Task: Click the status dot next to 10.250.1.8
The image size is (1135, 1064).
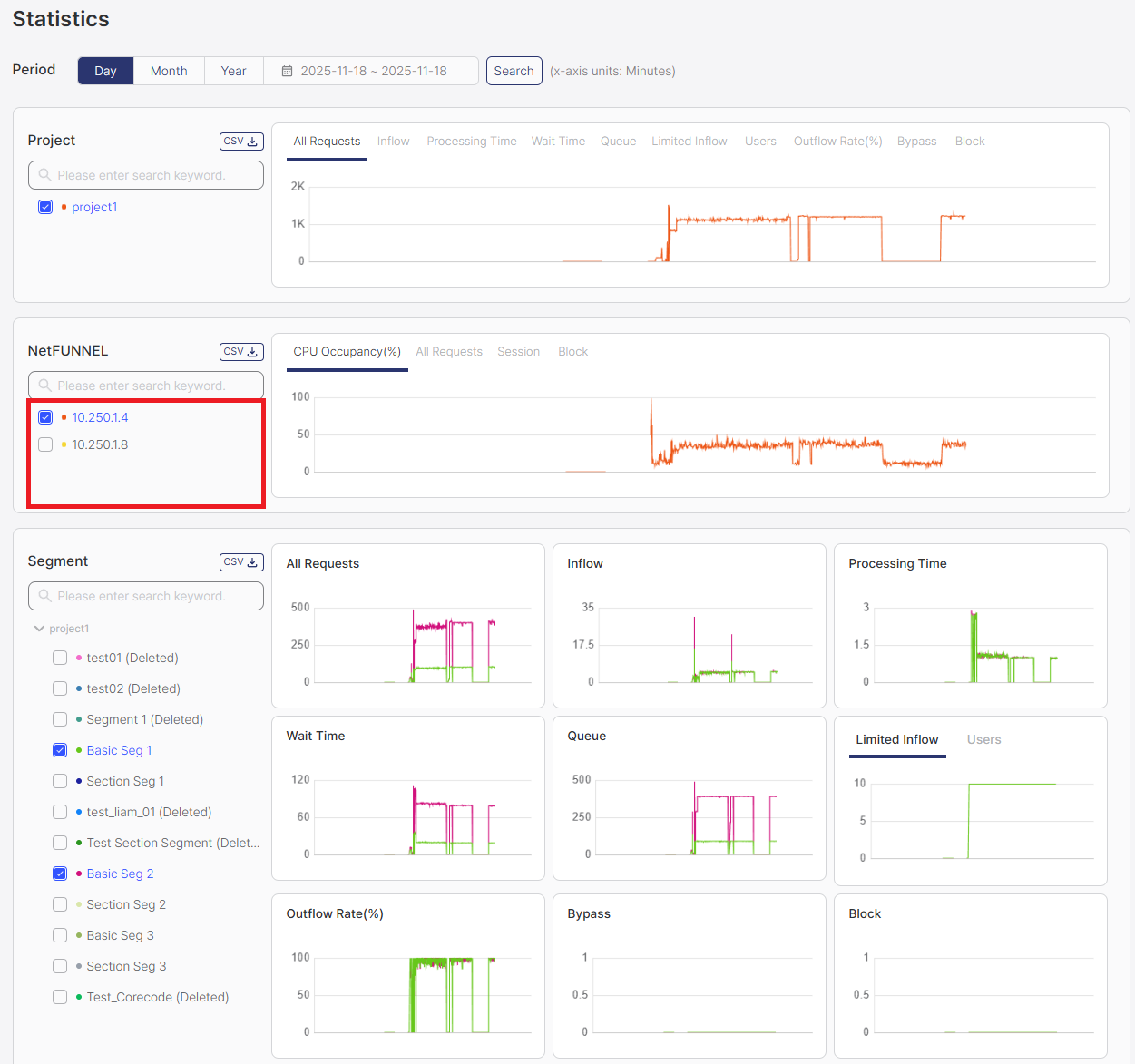Action: pos(64,444)
